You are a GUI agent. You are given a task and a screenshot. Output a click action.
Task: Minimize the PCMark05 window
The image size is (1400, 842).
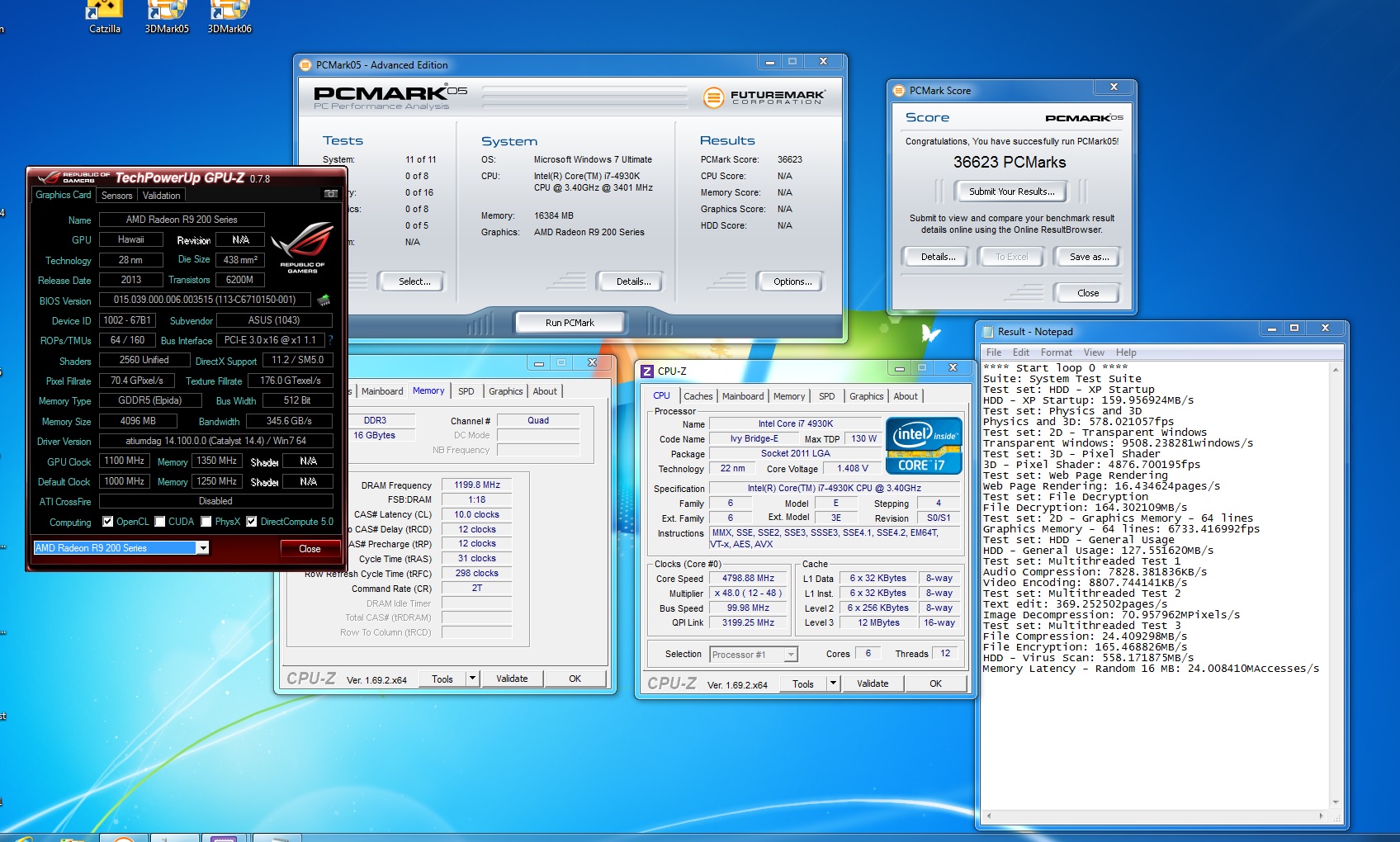pyautogui.click(x=769, y=62)
